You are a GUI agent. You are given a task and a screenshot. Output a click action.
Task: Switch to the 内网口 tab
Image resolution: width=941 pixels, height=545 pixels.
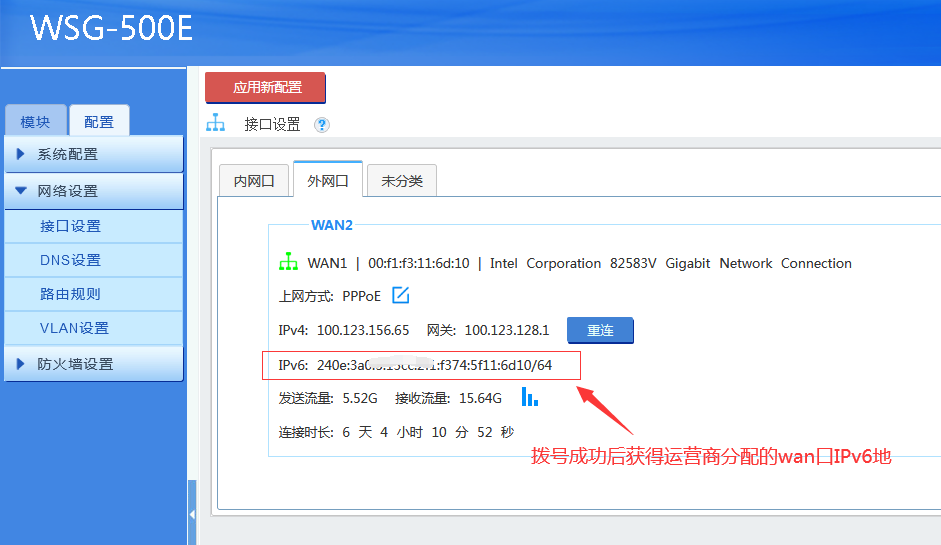[x=254, y=181]
